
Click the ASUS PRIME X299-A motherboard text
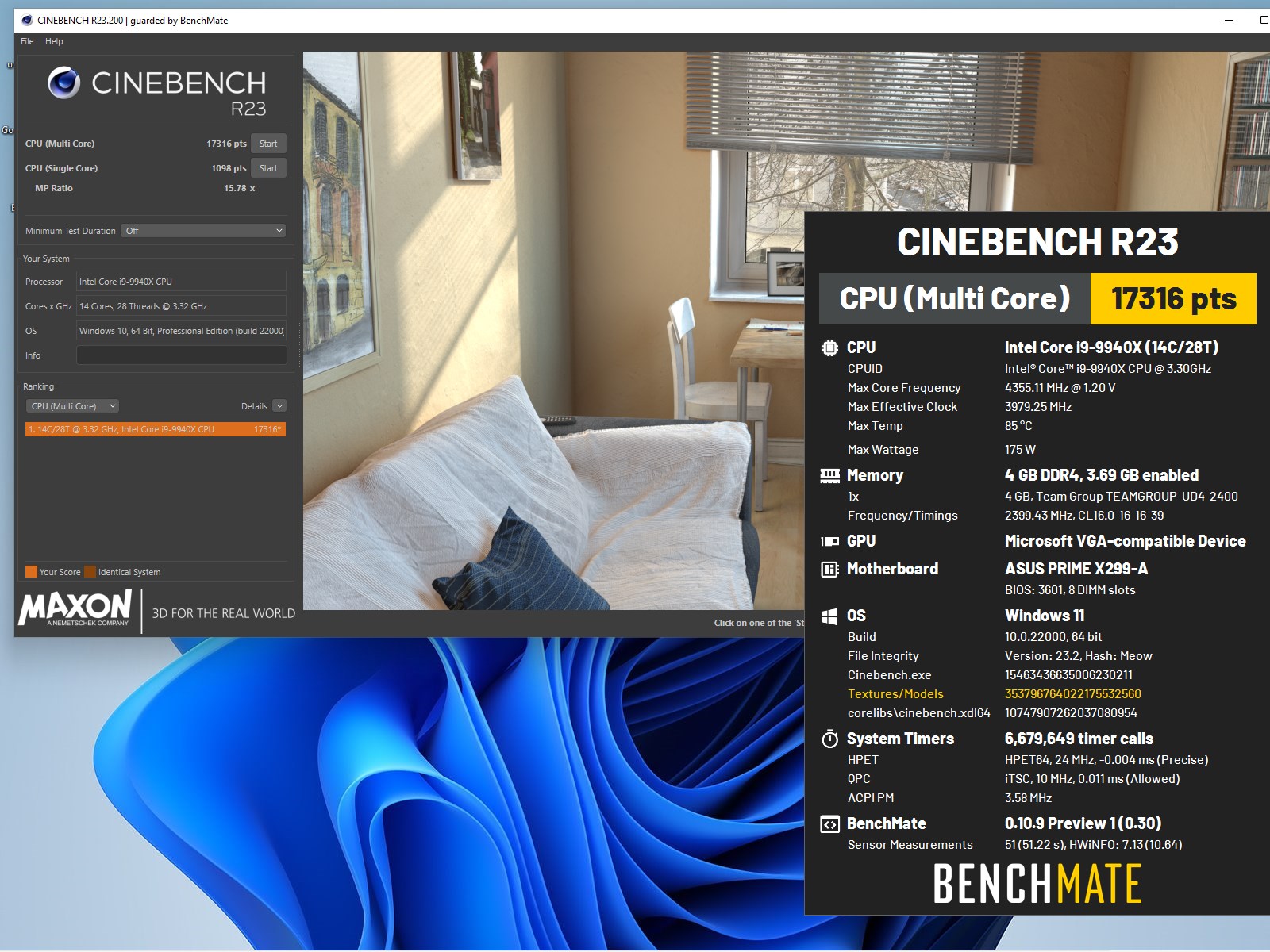tap(1076, 569)
